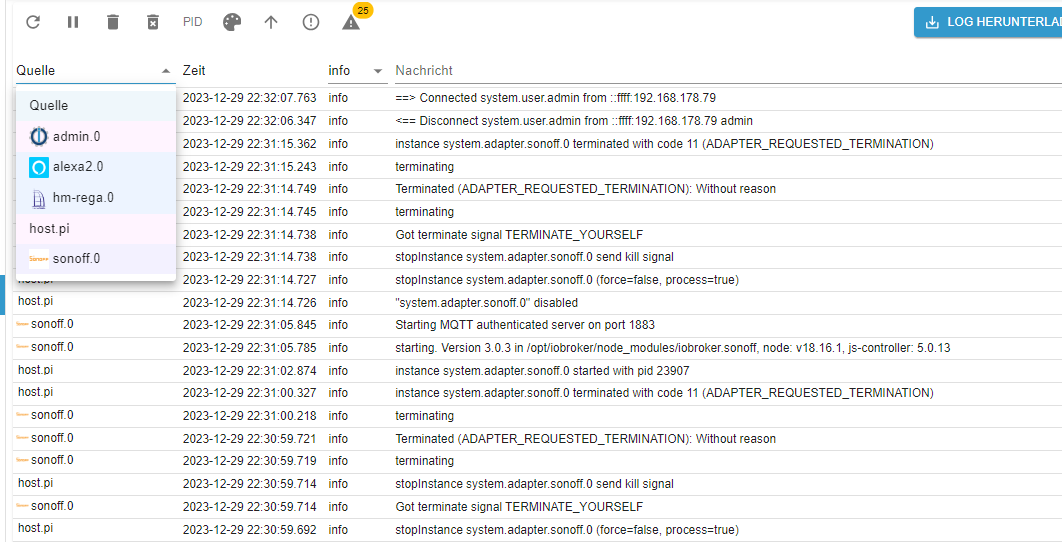Toggle the PID column display
Image resolution: width=1062 pixels, height=542 pixels.
pos(193,22)
